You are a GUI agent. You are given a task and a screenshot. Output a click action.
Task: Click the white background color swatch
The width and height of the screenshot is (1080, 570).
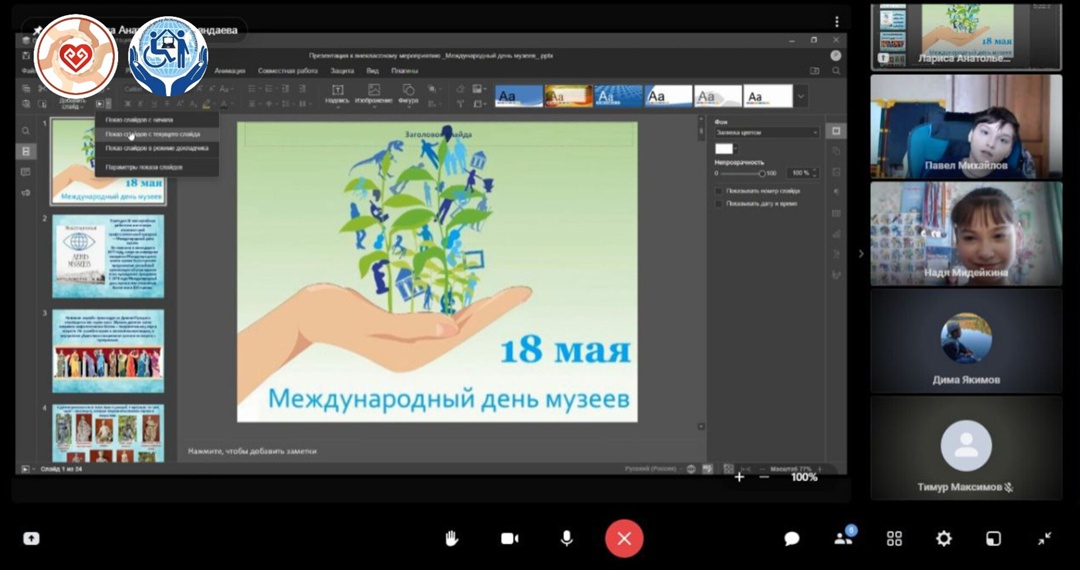click(x=724, y=149)
